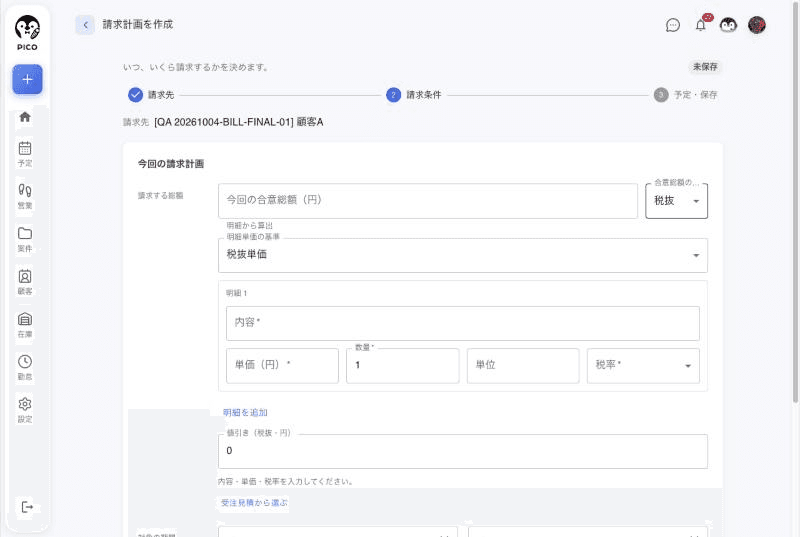The height and width of the screenshot is (537, 800).
Task: Click the 今回の請求計画 section heading
Action: (x=171, y=164)
